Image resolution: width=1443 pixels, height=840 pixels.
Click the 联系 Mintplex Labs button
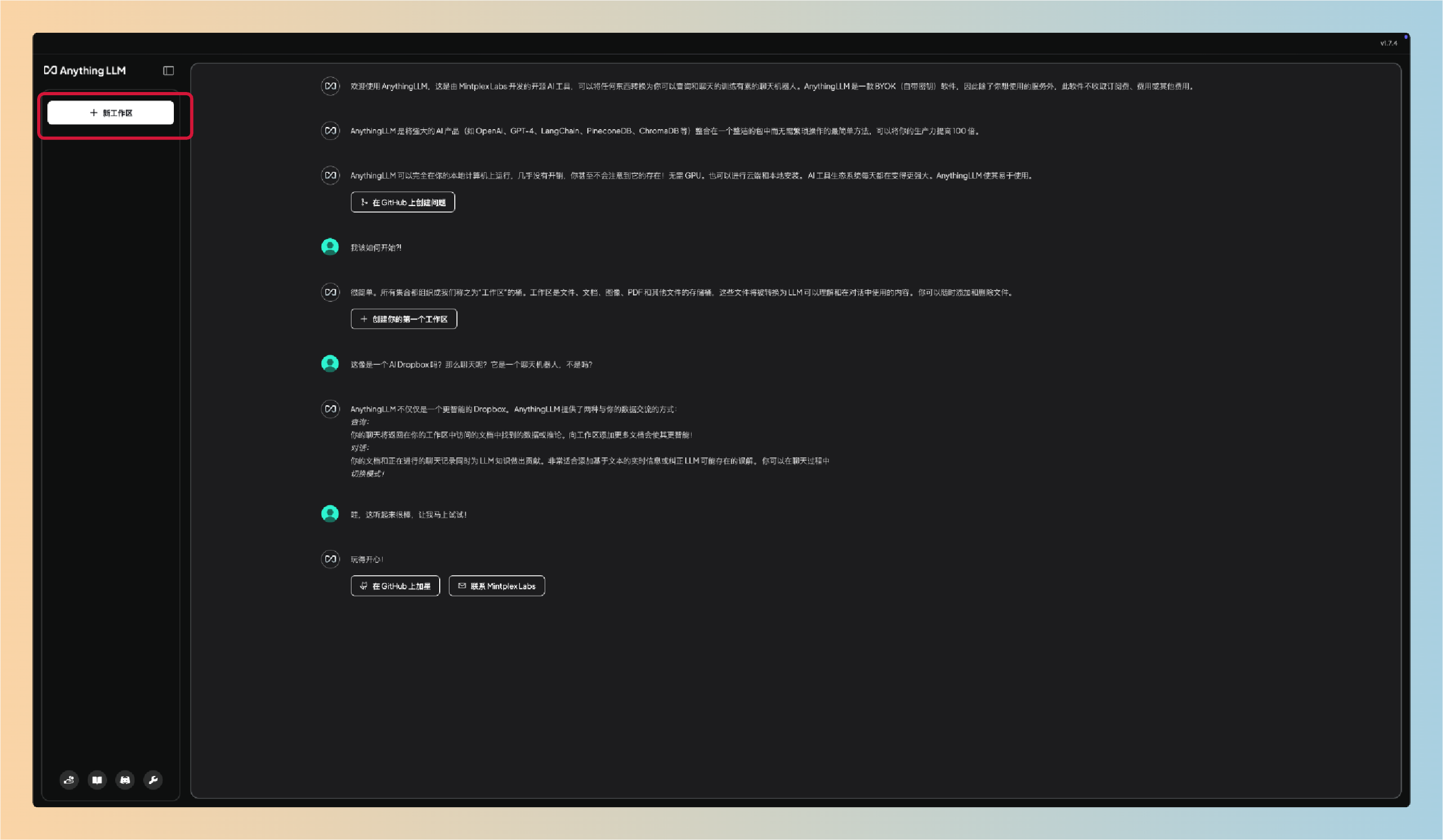(496, 586)
